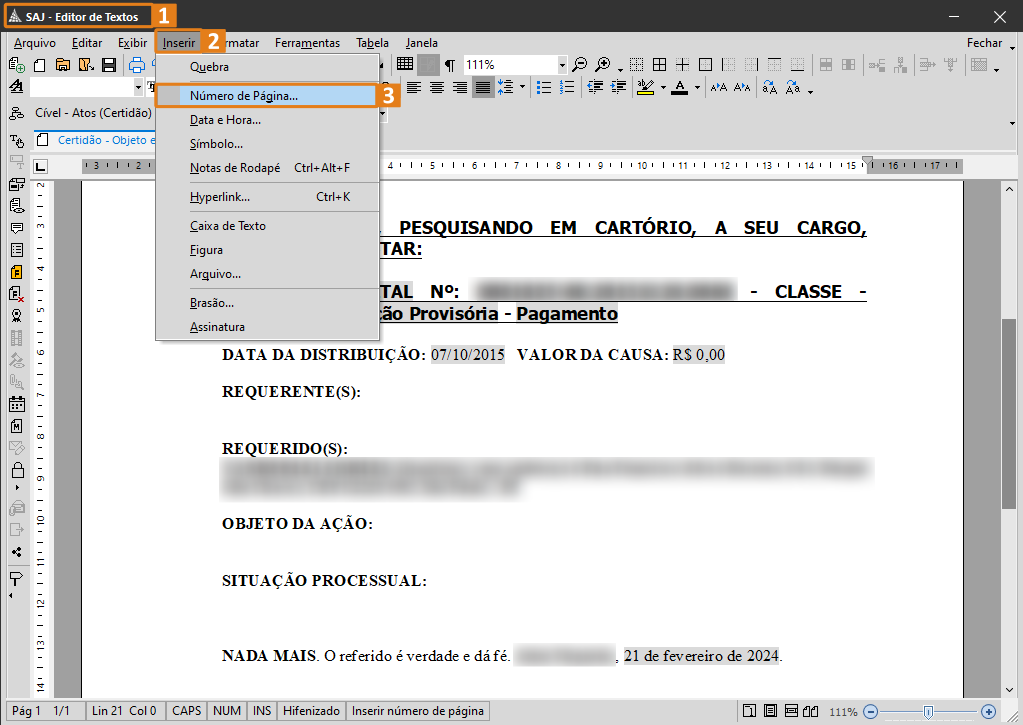Screen dimensions: 1023x725
Task: Align text to the right
Action: pos(460,87)
